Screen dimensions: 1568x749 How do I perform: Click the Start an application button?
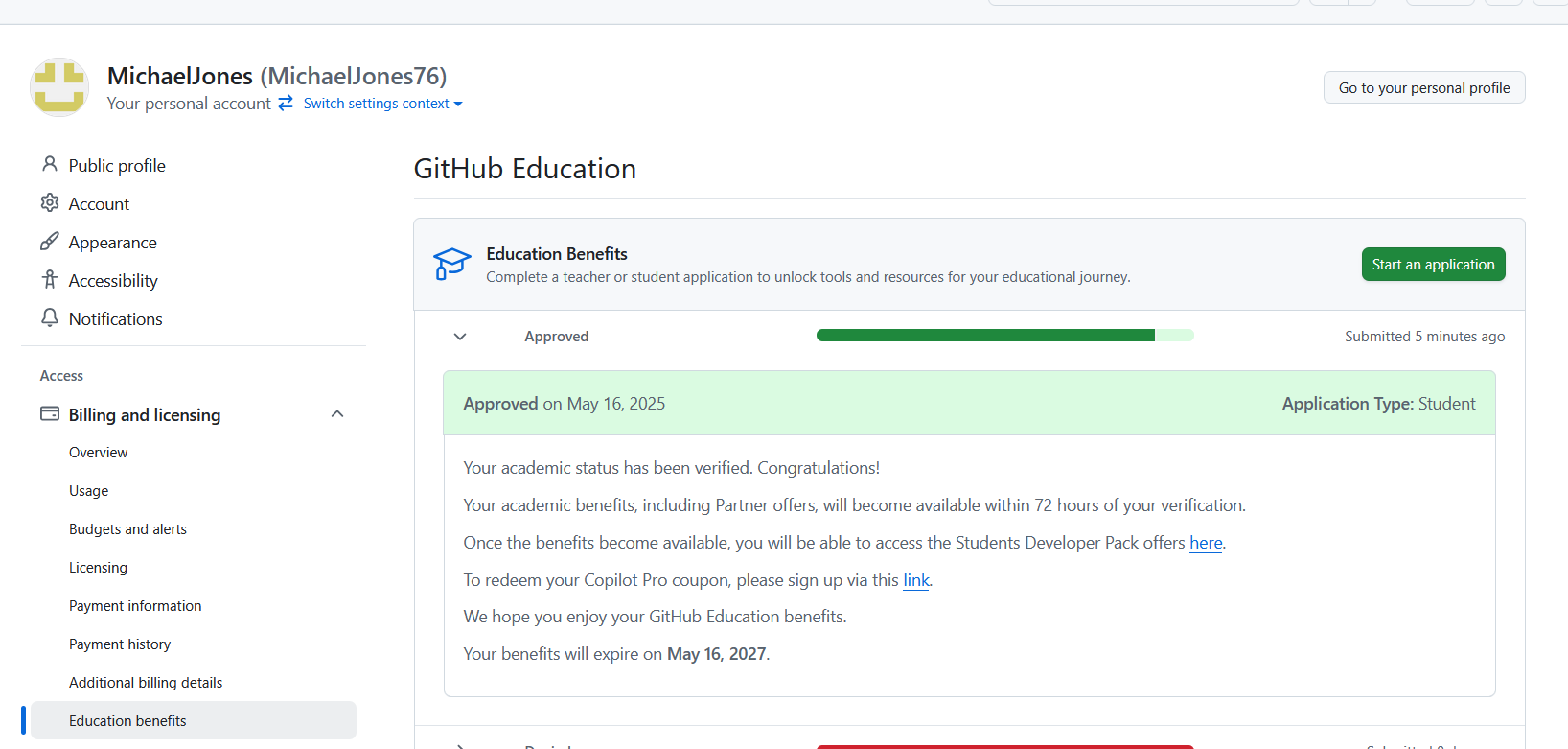1433,265
